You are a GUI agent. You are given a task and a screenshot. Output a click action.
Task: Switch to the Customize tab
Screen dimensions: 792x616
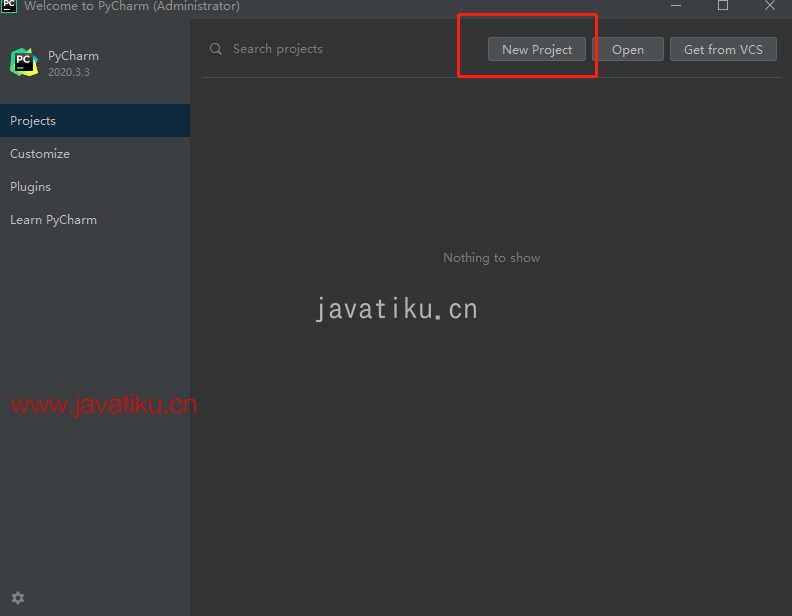point(95,153)
